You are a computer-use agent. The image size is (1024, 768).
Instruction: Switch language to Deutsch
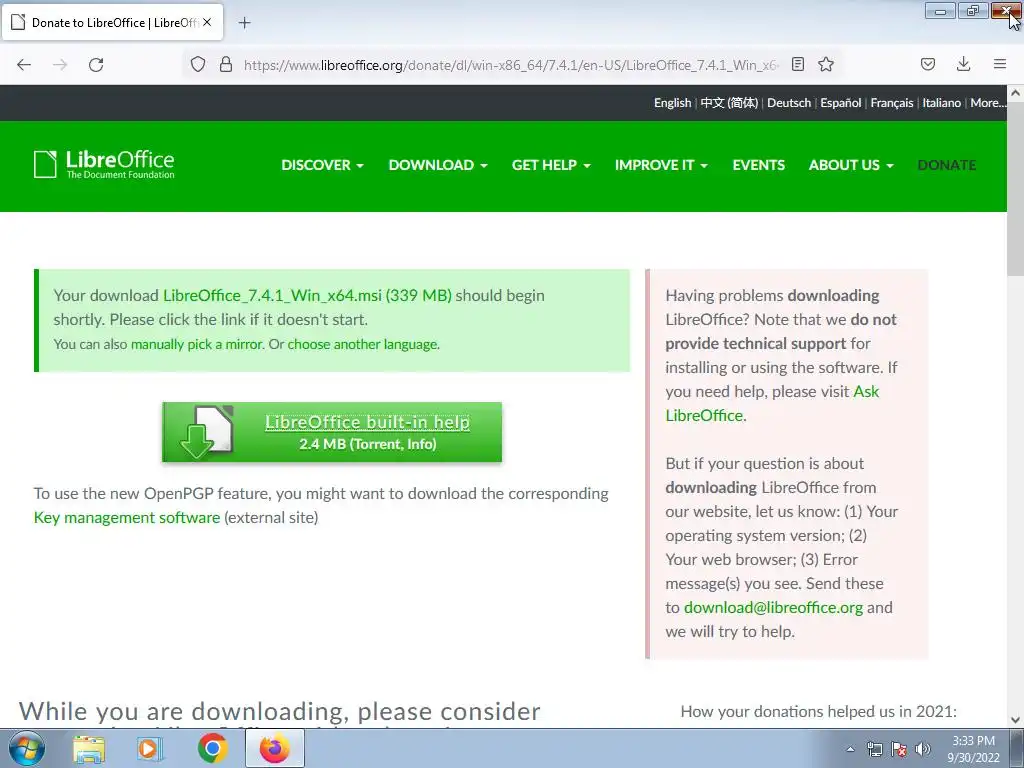coord(789,103)
